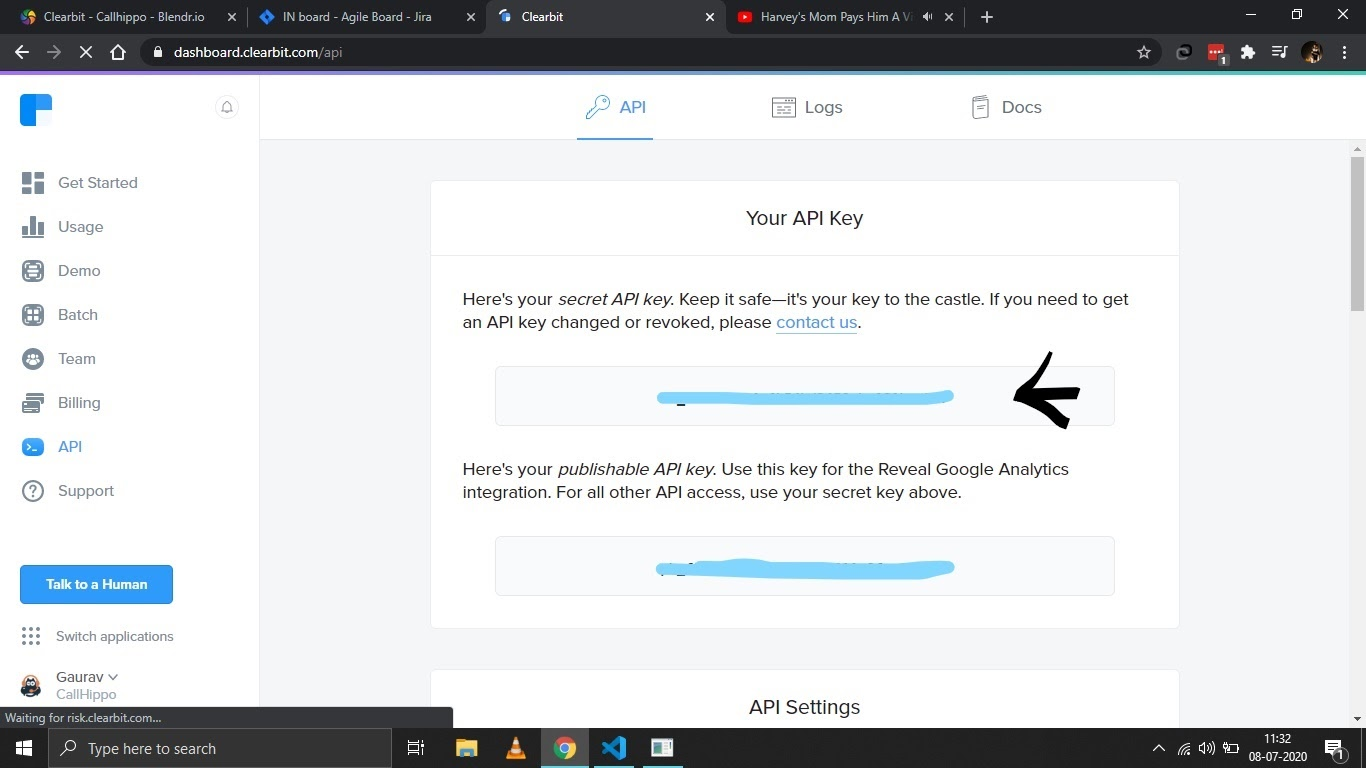
Task: Open Windows Start menu
Action: [23, 748]
